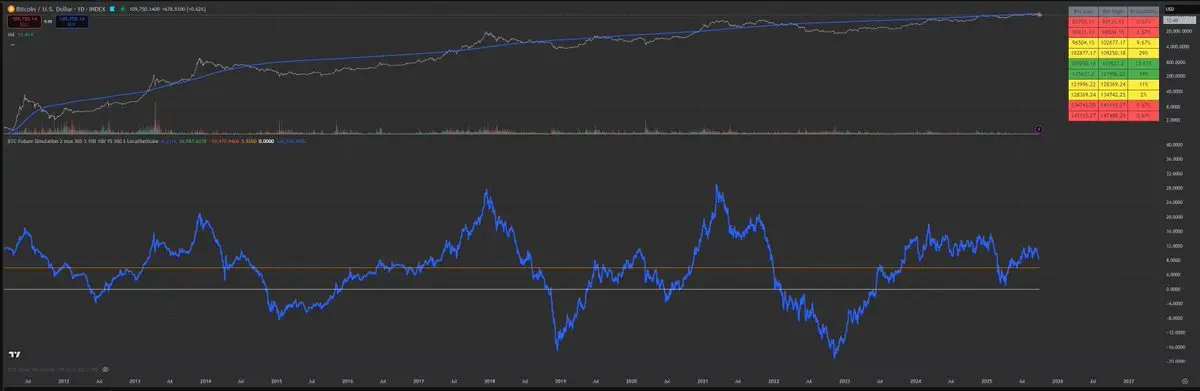Viewport: 1200px width, 391px height.
Task: Click the orange horizontal line in indicator pane
Action: tap(520, 267)
